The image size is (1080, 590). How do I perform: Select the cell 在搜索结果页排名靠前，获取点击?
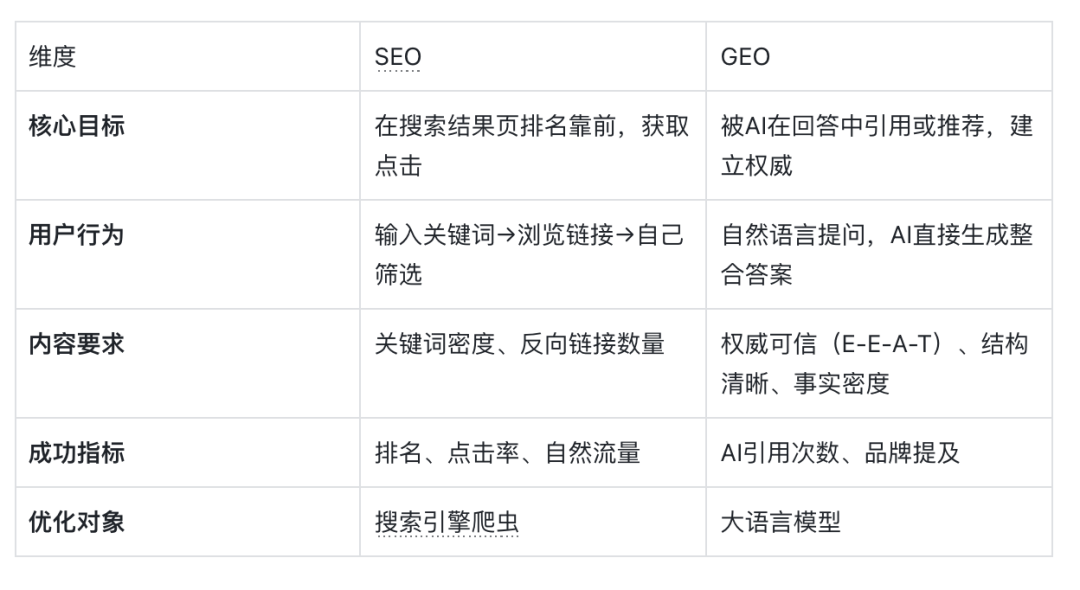[x=533, y=145]
